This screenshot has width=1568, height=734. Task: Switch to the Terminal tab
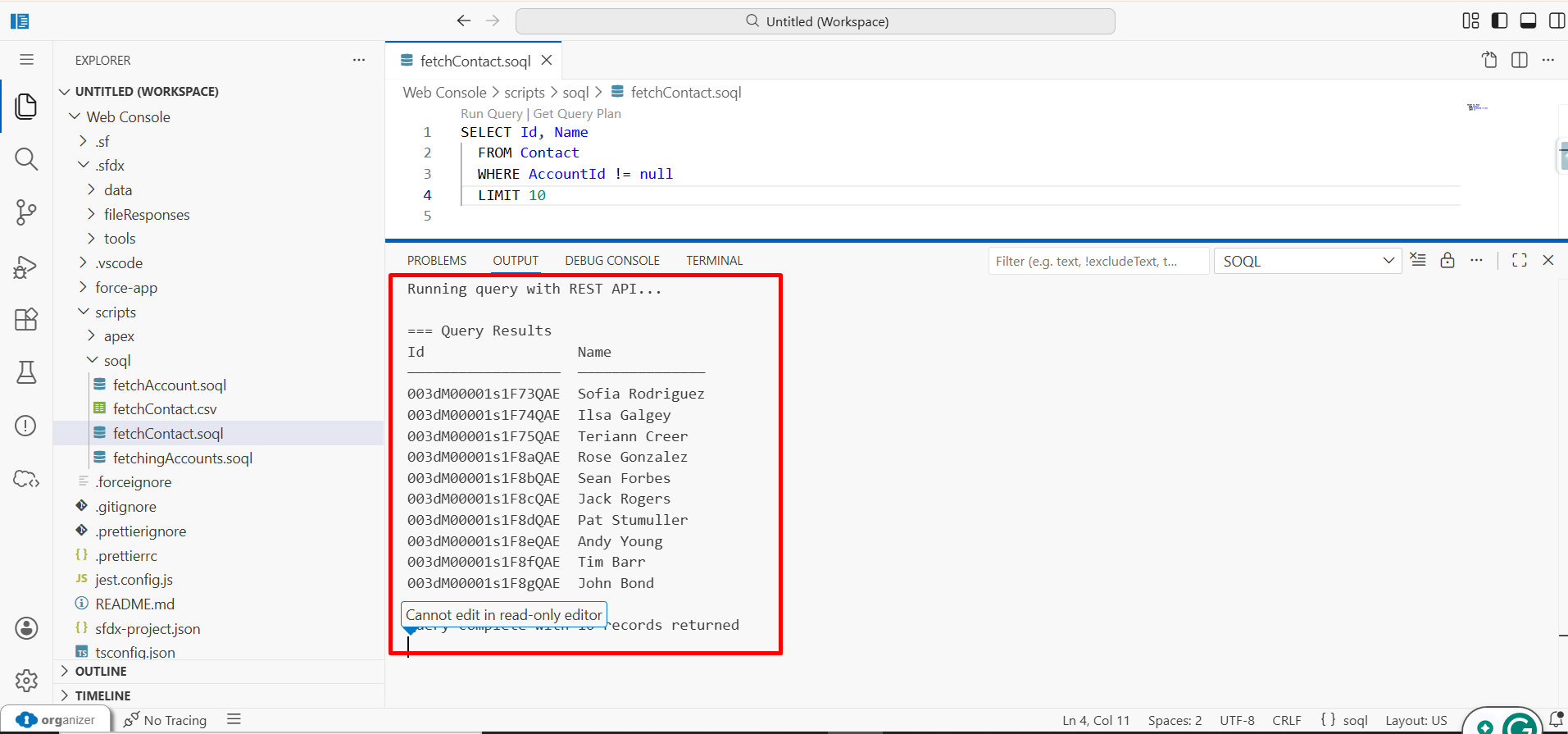tap(715, 260)
